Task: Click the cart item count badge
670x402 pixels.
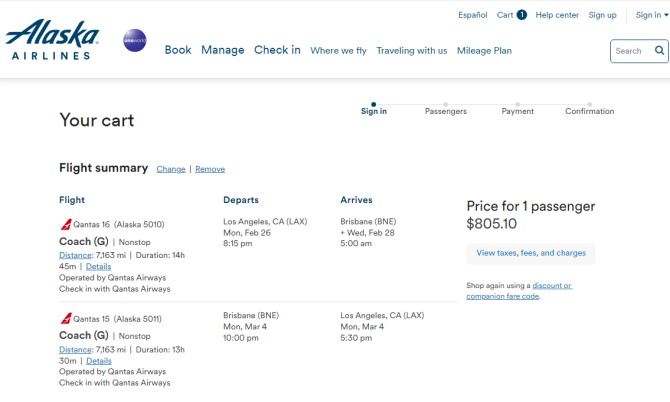Action: 522,15
